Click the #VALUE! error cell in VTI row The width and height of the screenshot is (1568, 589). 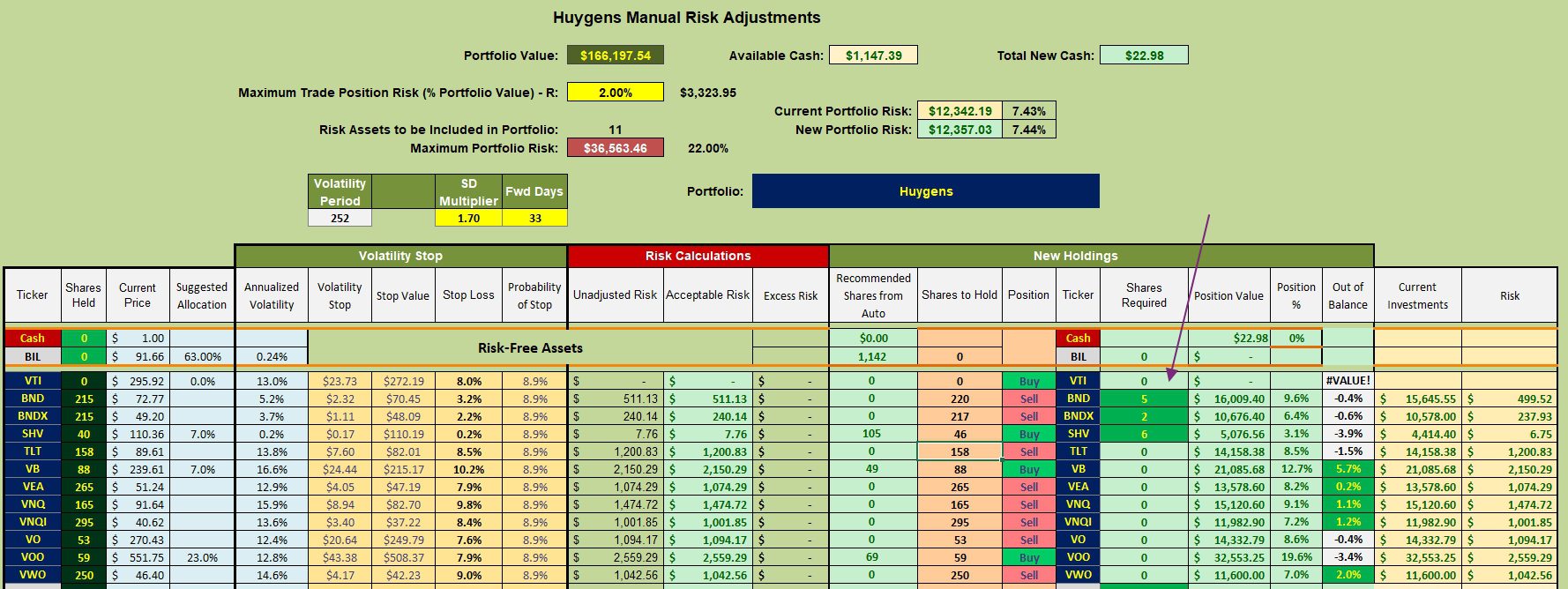point(1348,381)
